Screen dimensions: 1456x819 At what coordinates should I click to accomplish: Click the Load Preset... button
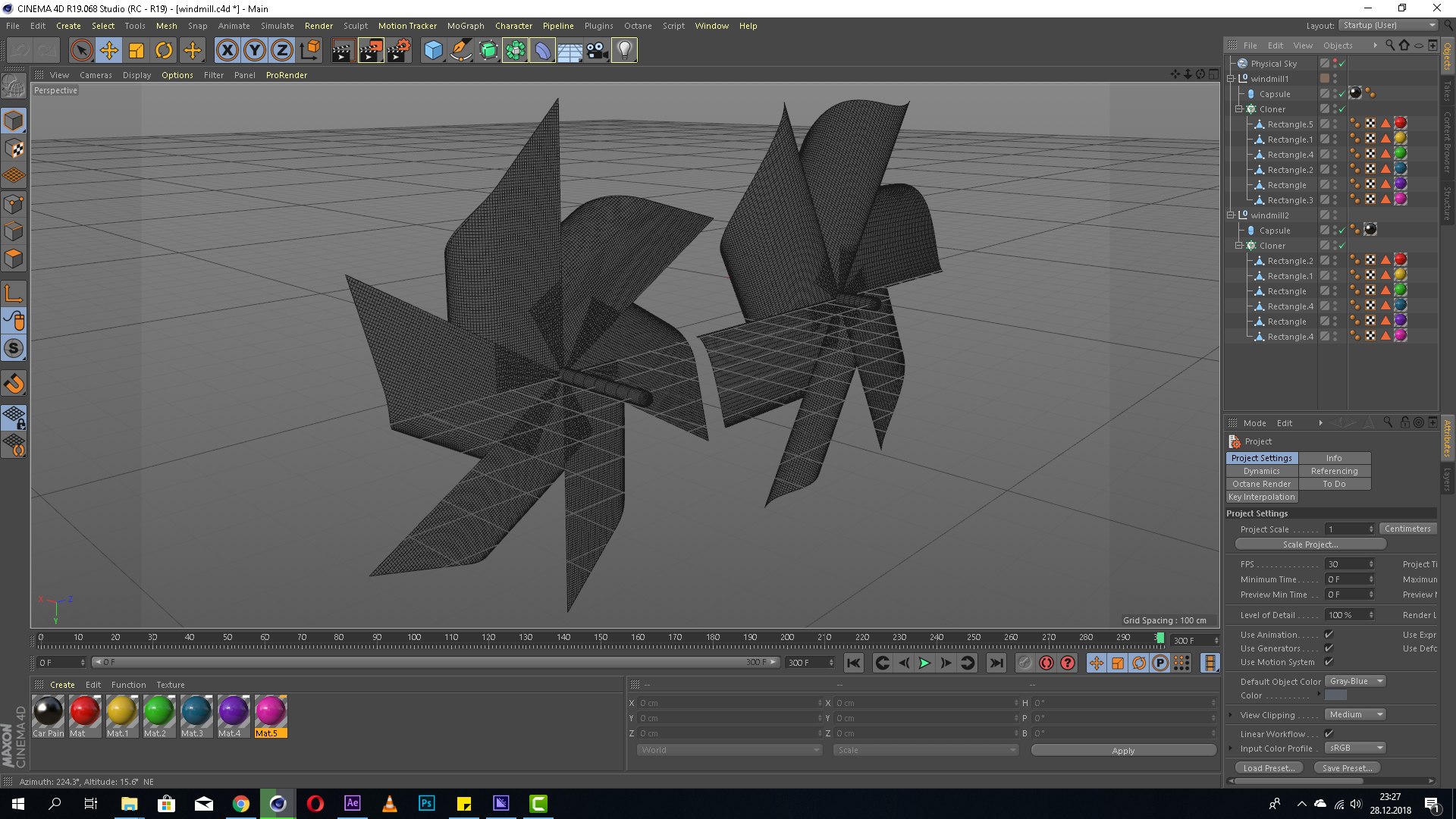coord(1269,768)
